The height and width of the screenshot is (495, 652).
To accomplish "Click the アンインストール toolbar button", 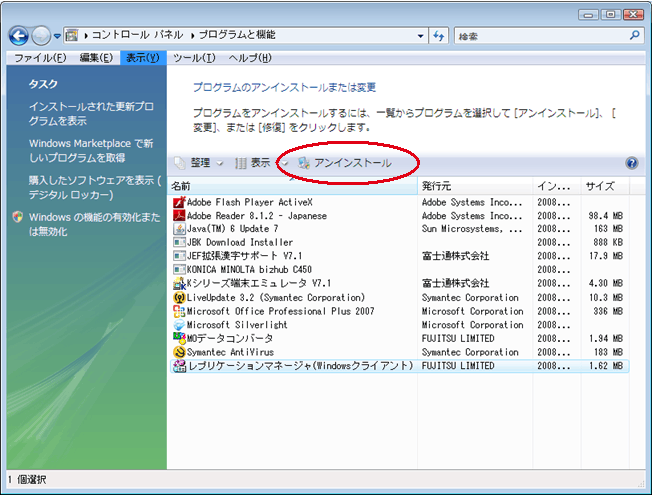I will 345,163.
